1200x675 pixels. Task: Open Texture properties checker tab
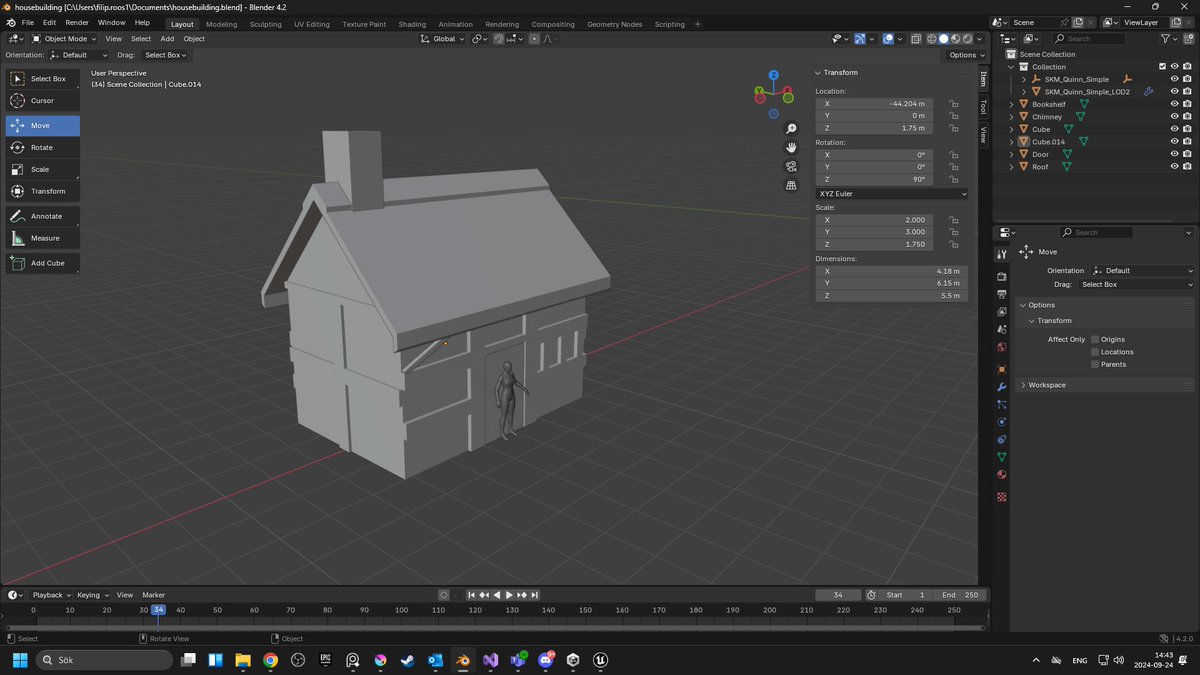1001,497
